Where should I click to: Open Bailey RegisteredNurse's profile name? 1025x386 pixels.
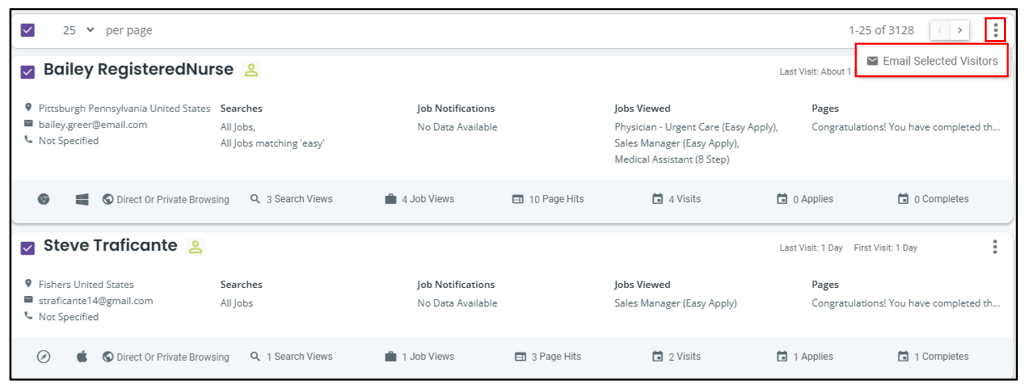tap(139, 69)
